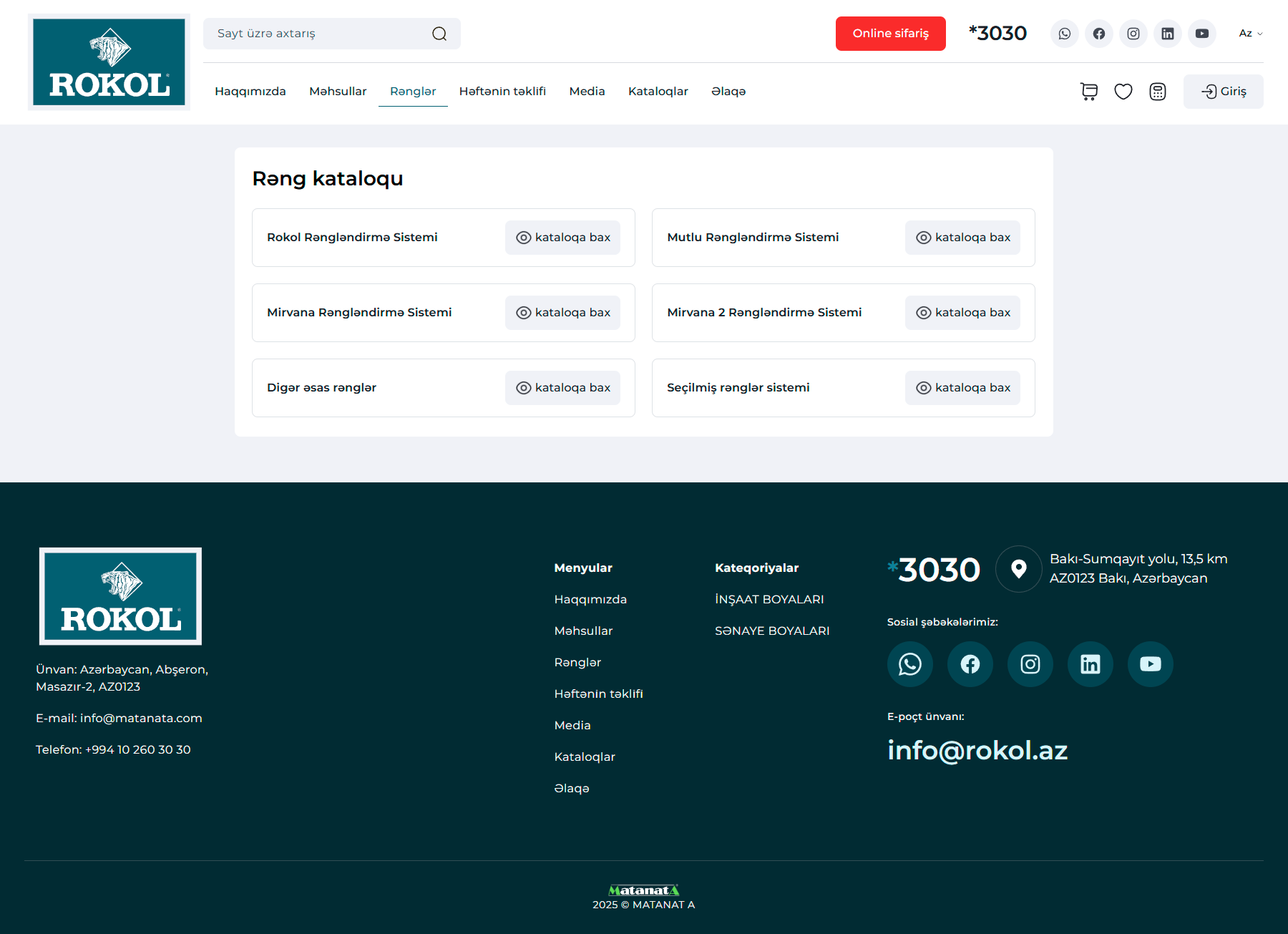The width and height of the screenshot is (1288, 934).
Task: Click the header WhatsApp icon
Action: (x=1064, y=34)
